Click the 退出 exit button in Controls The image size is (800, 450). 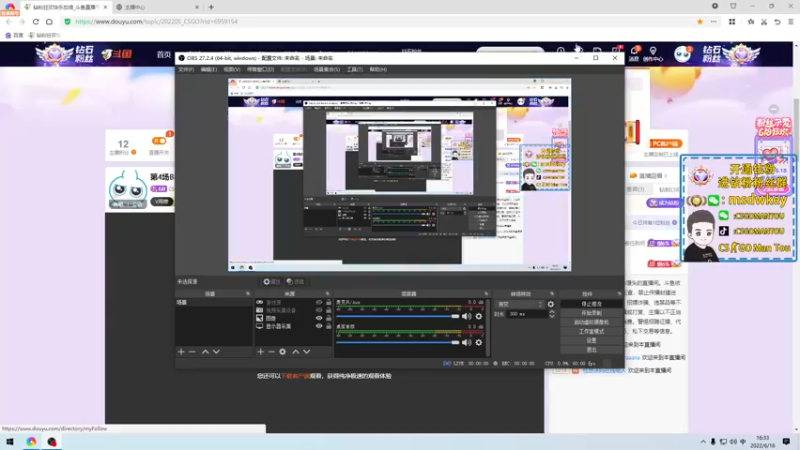(591, 349)
